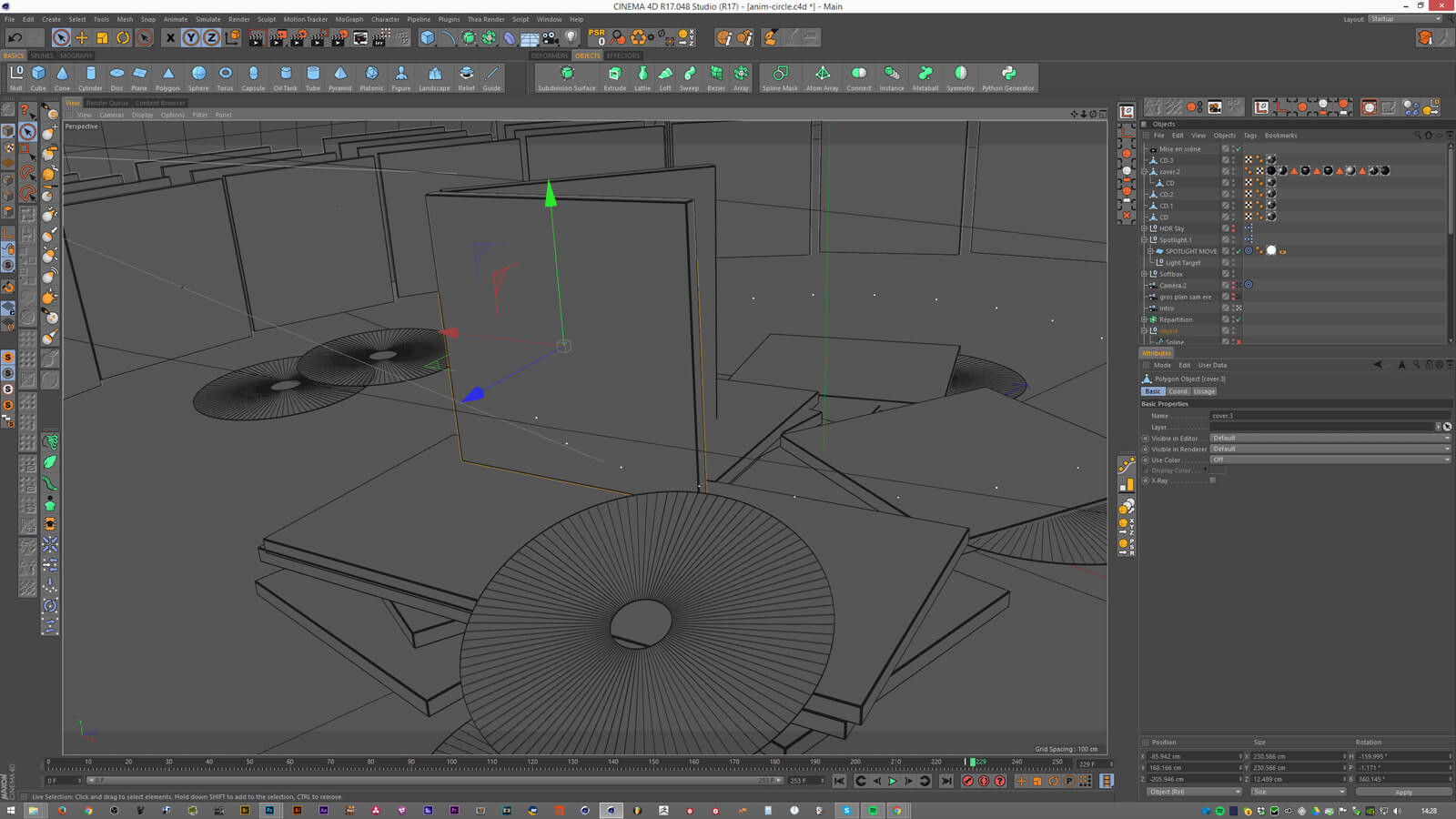Open the viewport Cameras menu

click(111, 116)
